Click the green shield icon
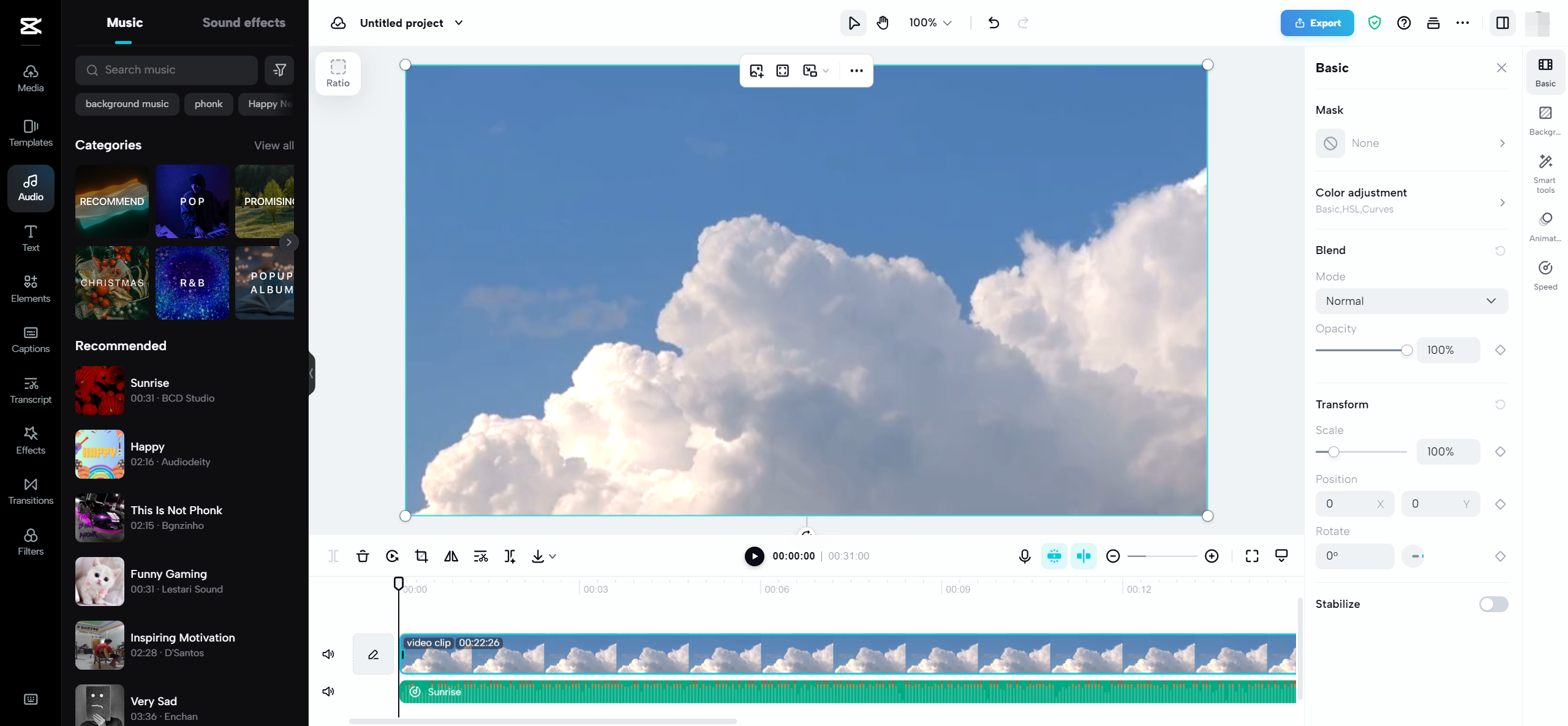Screen dimensions: 1568x726 pos(1374,23)
